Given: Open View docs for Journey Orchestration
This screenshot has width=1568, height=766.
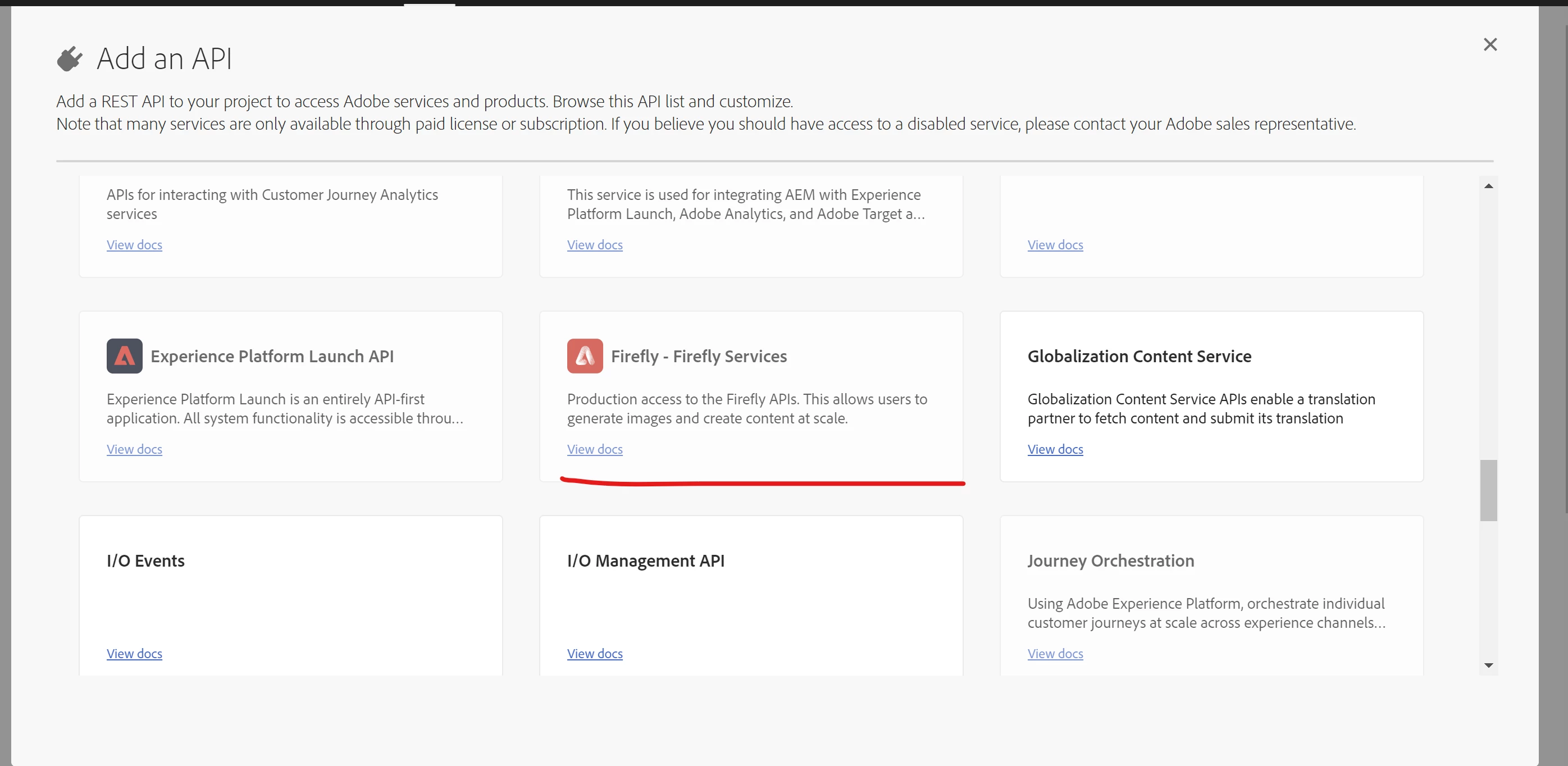Looking at the screenshot, I should pos(1055,653).
